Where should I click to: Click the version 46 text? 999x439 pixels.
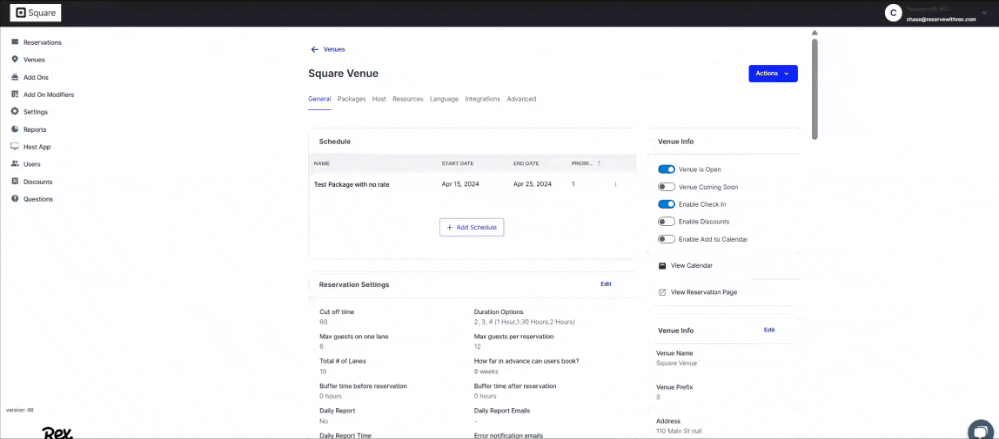click(x=20, y=410)
